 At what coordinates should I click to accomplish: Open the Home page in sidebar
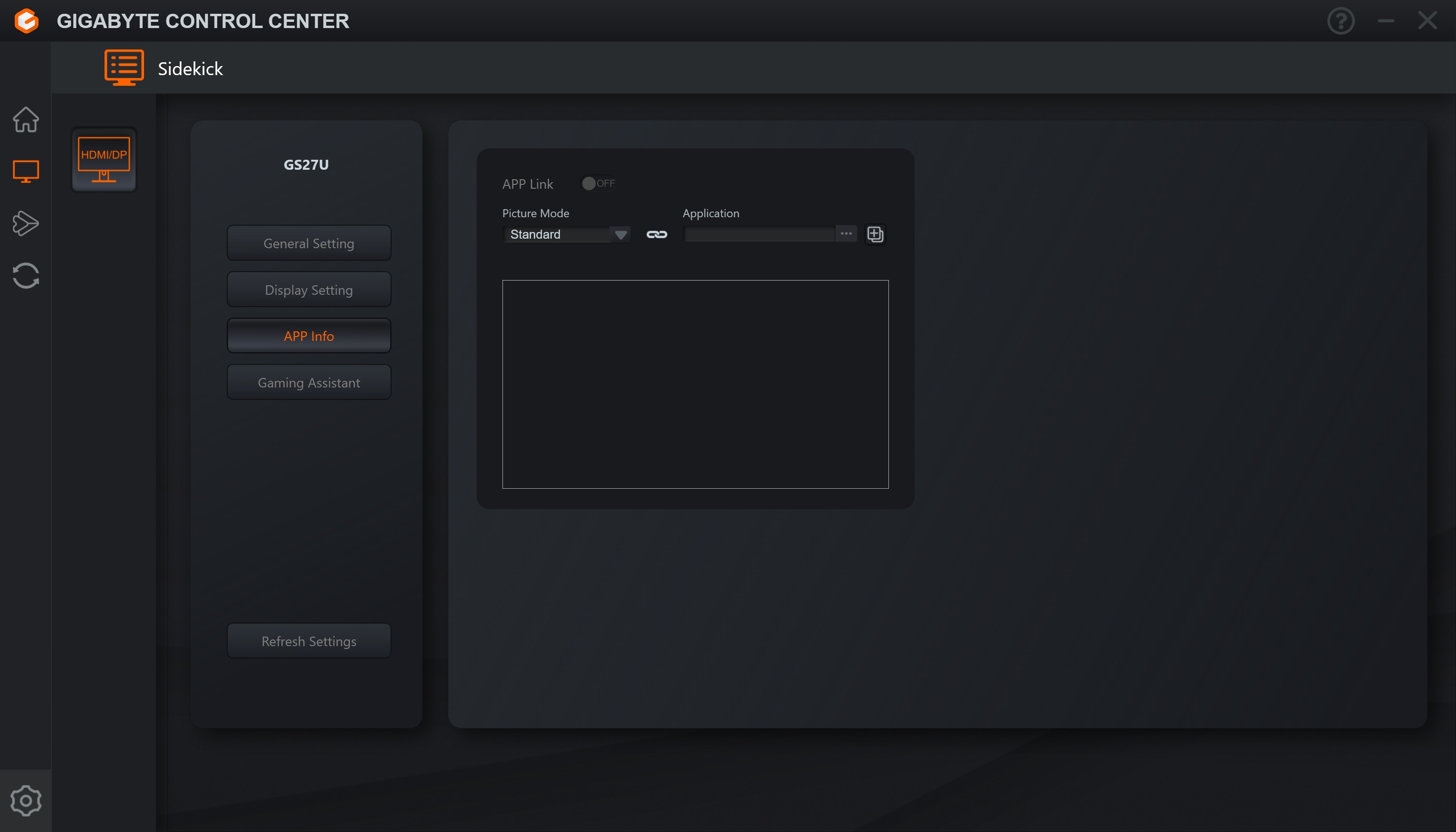pyautogui.click(x=26, y=119)
